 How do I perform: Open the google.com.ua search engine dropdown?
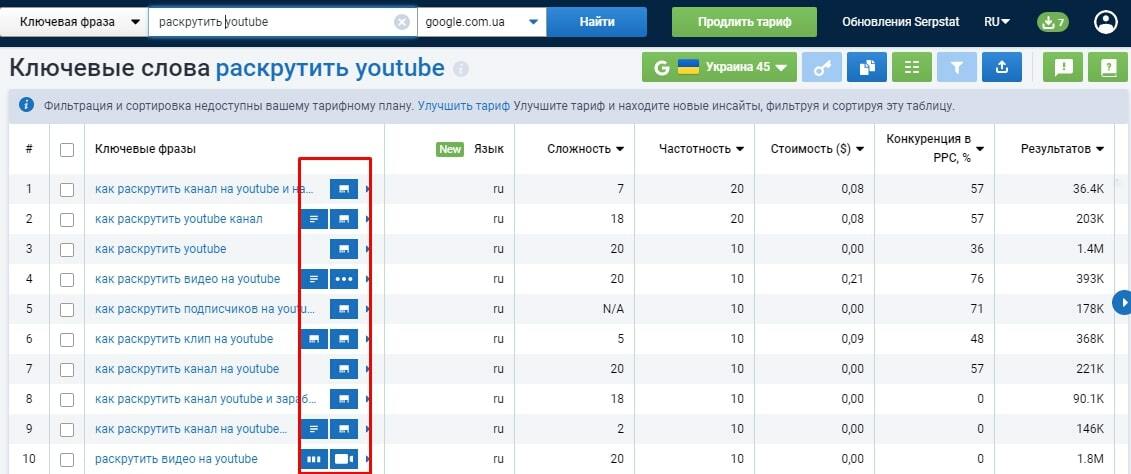point(481,22)
